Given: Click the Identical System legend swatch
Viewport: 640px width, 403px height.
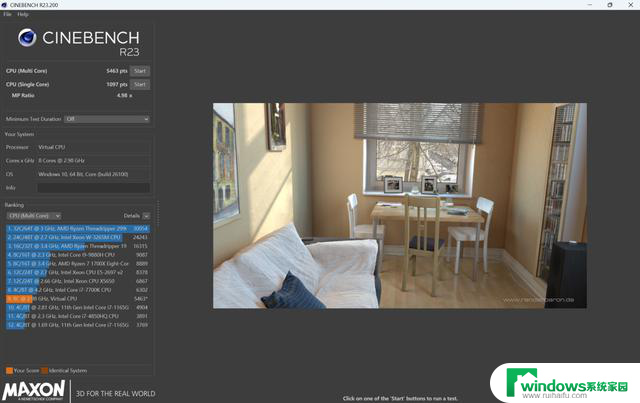Looking at the screenshot, I should point(44,371).
